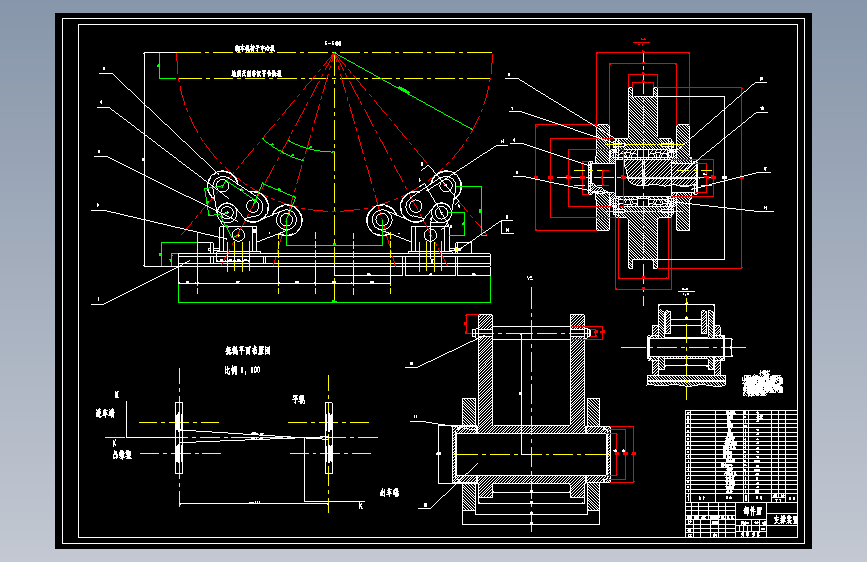Click the green base dimension line under main view

point(334,302)
